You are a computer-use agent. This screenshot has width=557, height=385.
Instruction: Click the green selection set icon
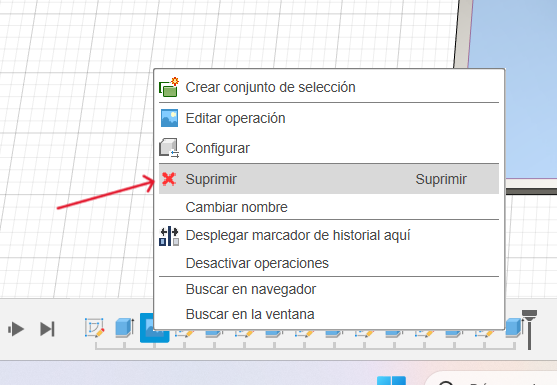(x=169, y=87)
